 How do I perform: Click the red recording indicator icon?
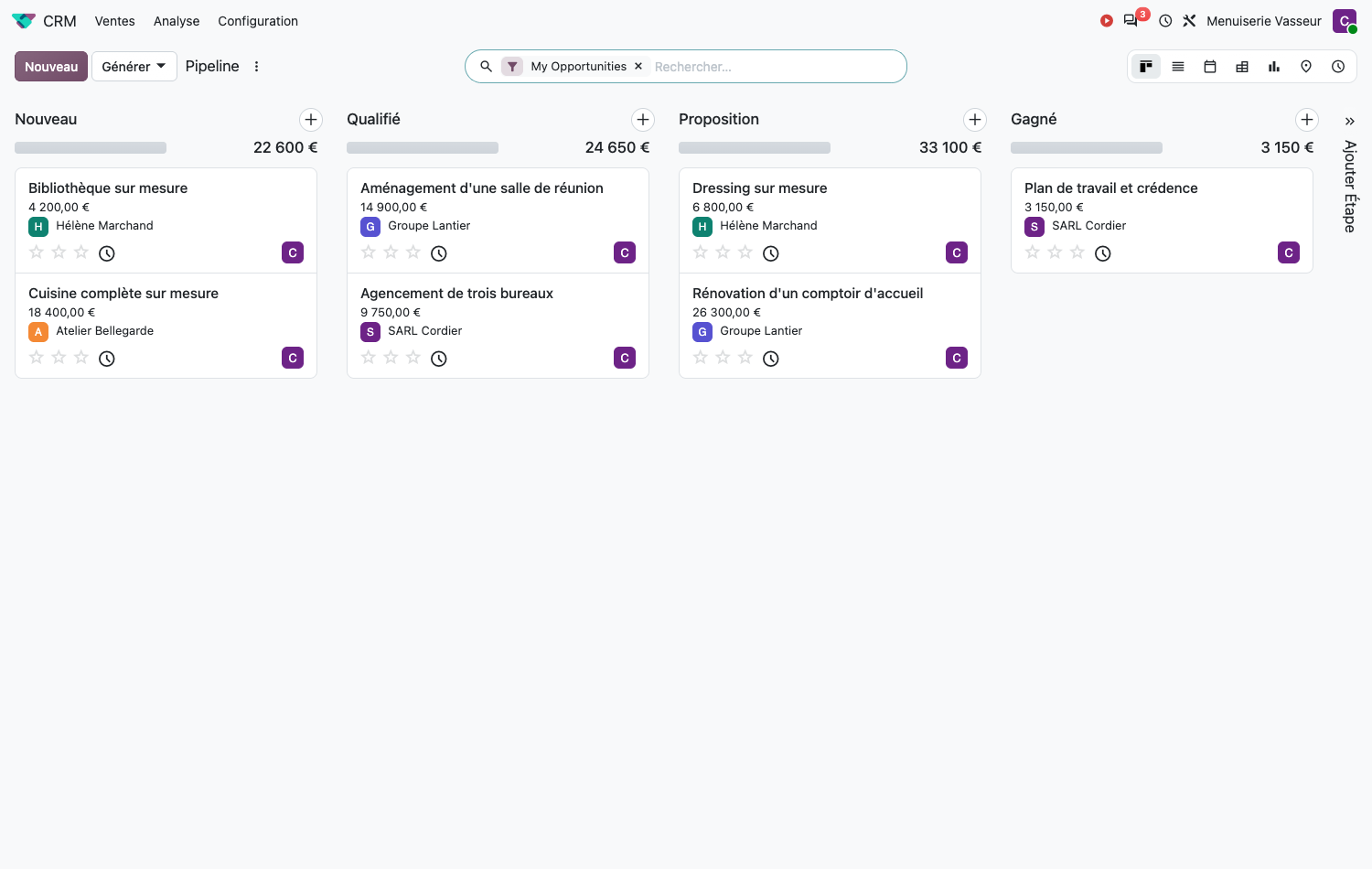(x=1107, y=21)
